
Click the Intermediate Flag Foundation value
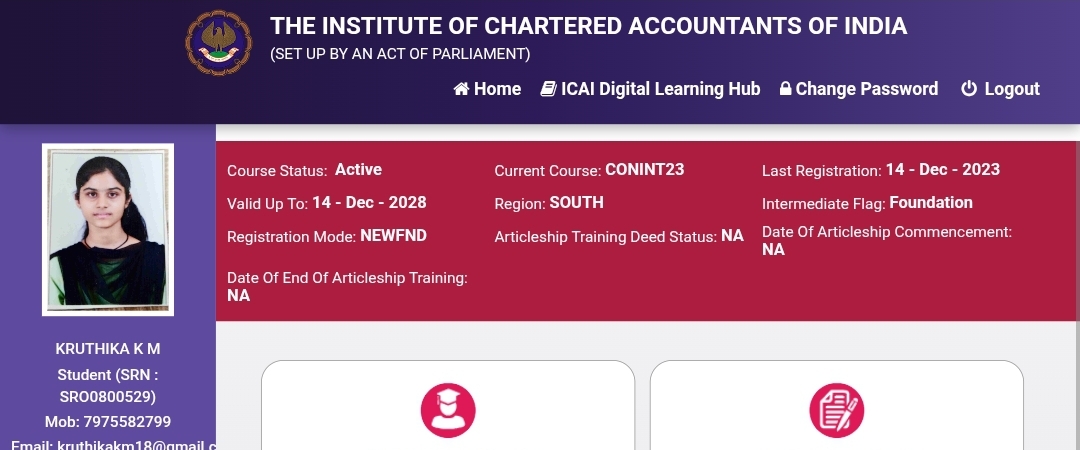930,203
